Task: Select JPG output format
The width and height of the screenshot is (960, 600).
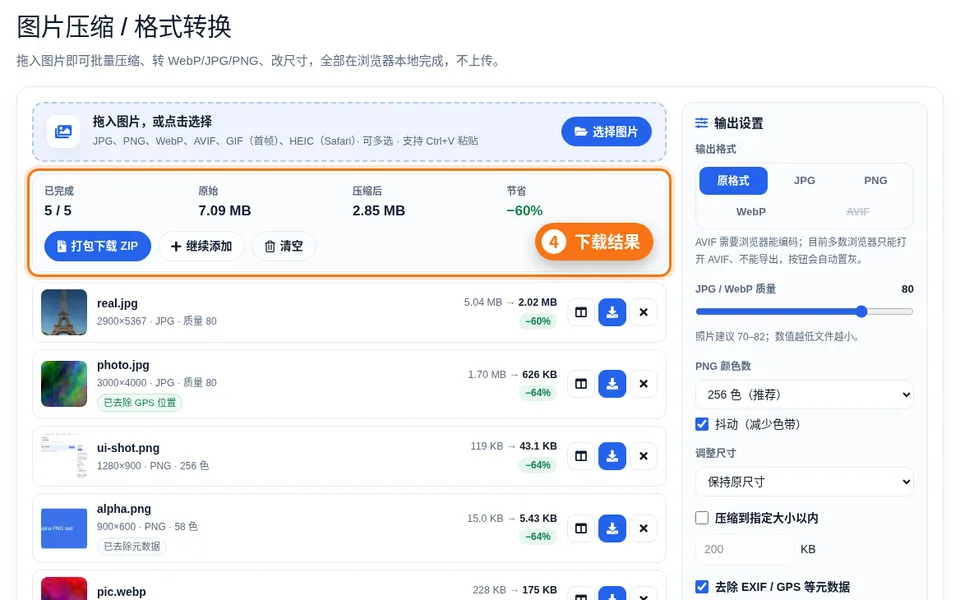Action: [x=804, y=181]
